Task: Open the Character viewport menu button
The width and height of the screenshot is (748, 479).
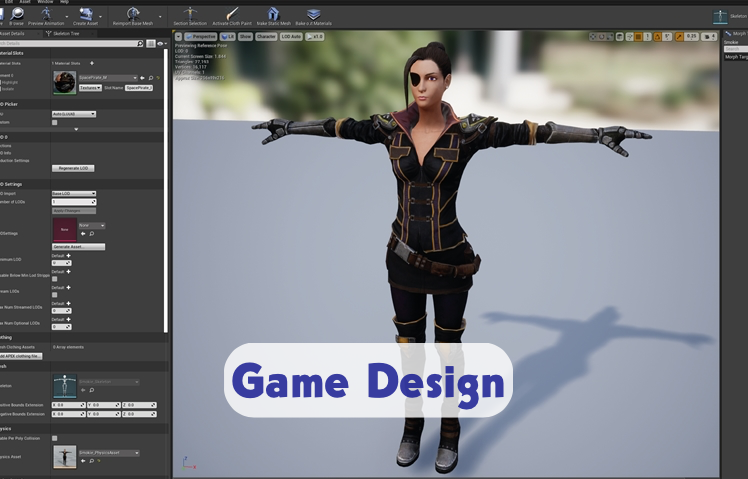Action: click(x=266, y=36)
